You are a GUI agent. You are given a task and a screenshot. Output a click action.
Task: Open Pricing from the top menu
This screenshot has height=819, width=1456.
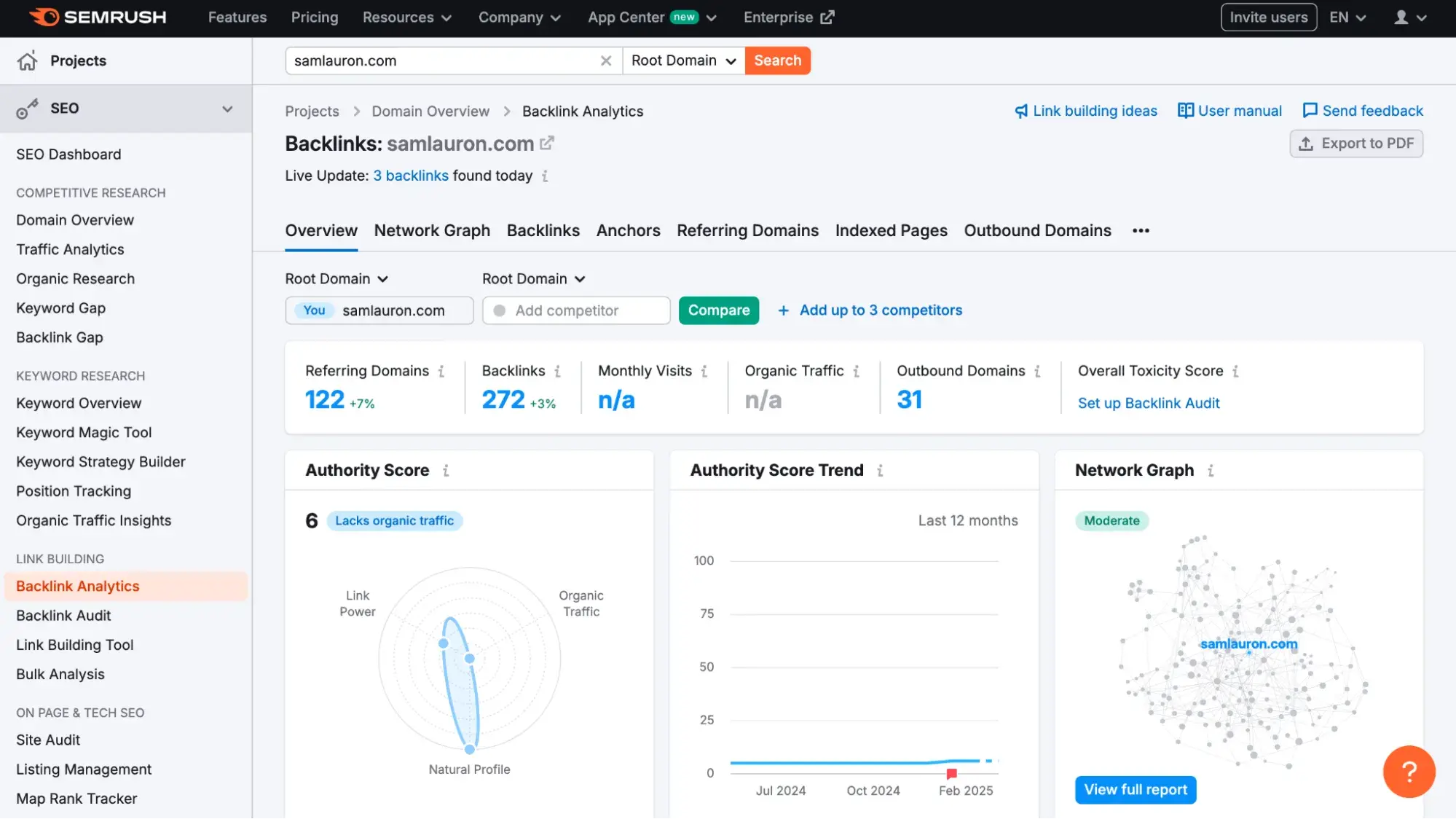tap(314, 17)
